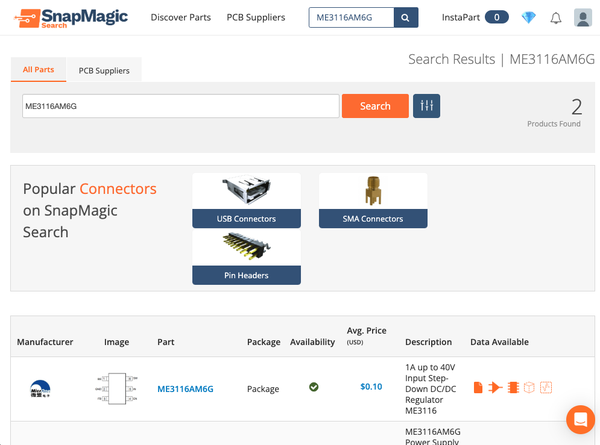Click the footprint chip icon for ME3116AM6G
This screenshot has width=600, height=445.
click(x=513, y=387)
